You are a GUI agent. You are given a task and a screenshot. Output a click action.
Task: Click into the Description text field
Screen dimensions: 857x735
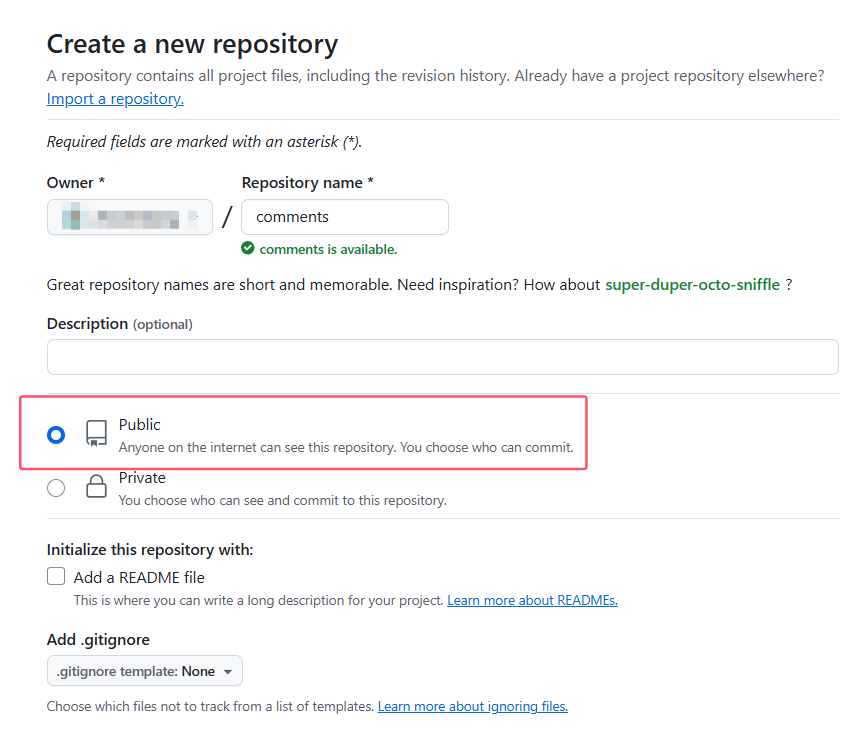click(442, 357)
